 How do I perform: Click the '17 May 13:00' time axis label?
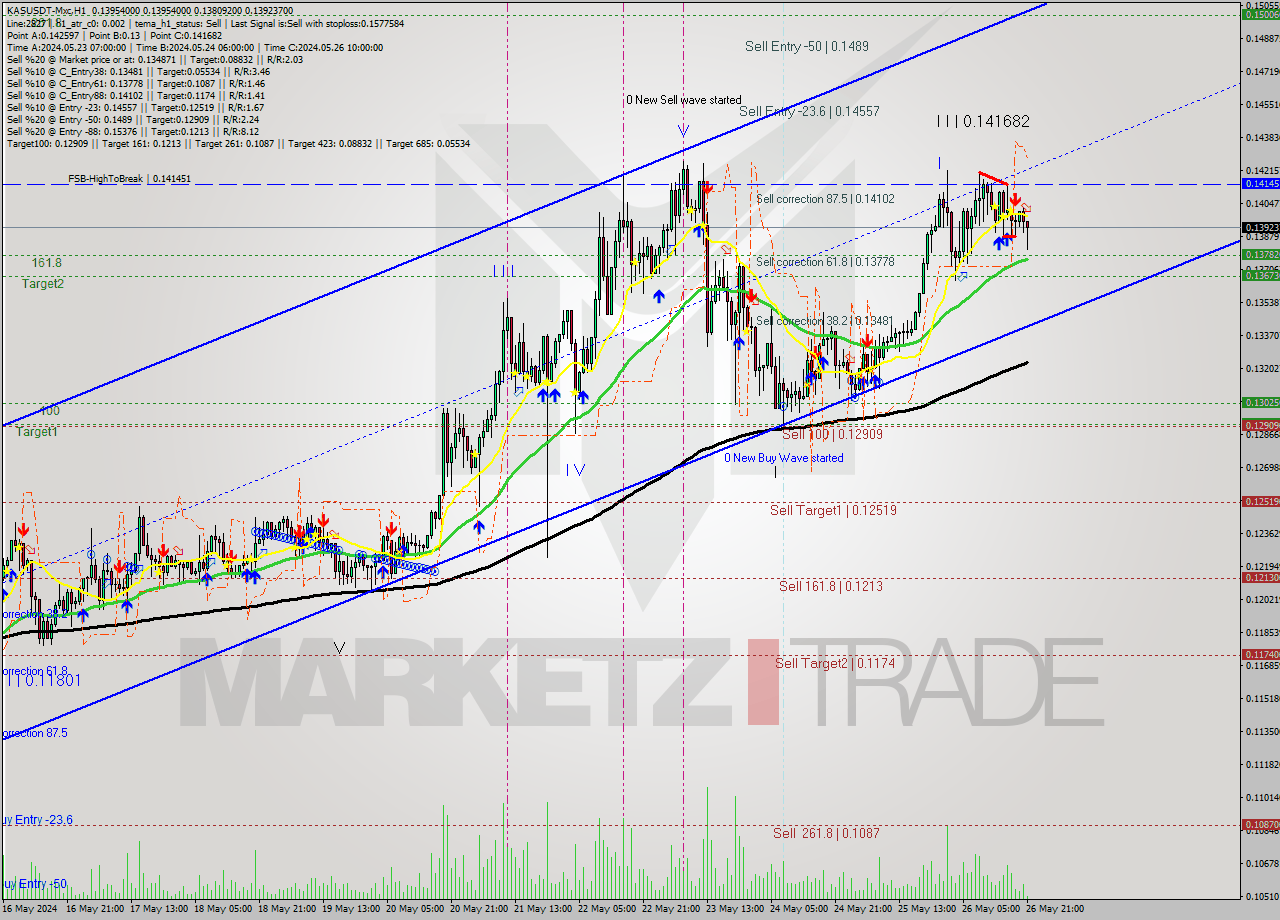tap(159, 909)
